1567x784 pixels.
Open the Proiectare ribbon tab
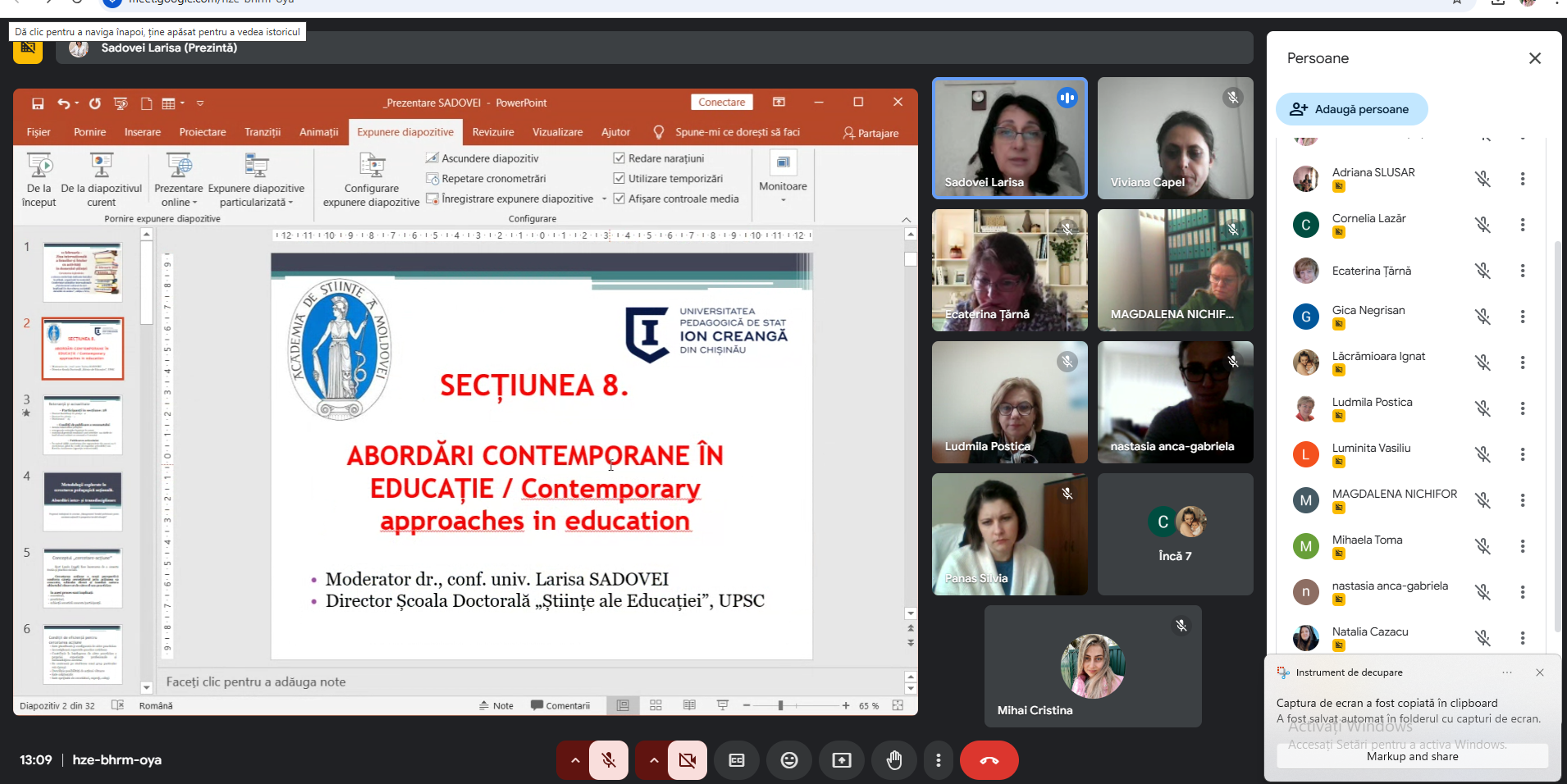(x=203, y=132)
